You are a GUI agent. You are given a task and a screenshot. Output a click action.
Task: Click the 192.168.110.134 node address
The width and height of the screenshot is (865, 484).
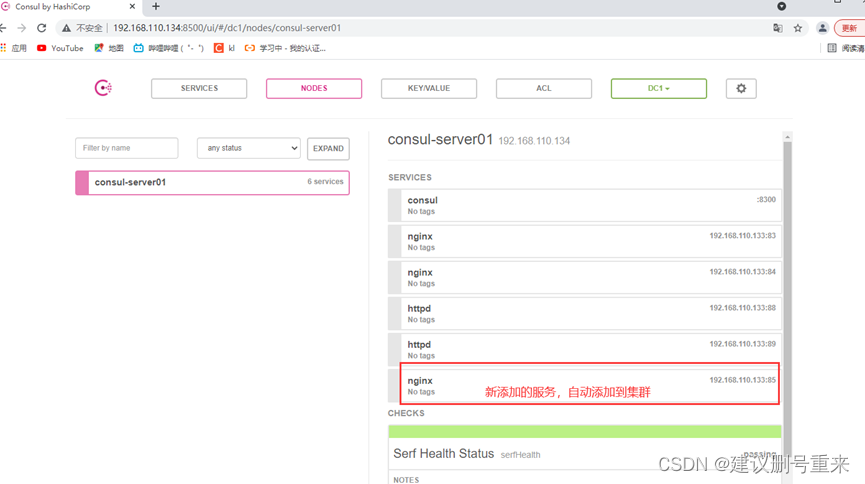(x=534, y=141)
